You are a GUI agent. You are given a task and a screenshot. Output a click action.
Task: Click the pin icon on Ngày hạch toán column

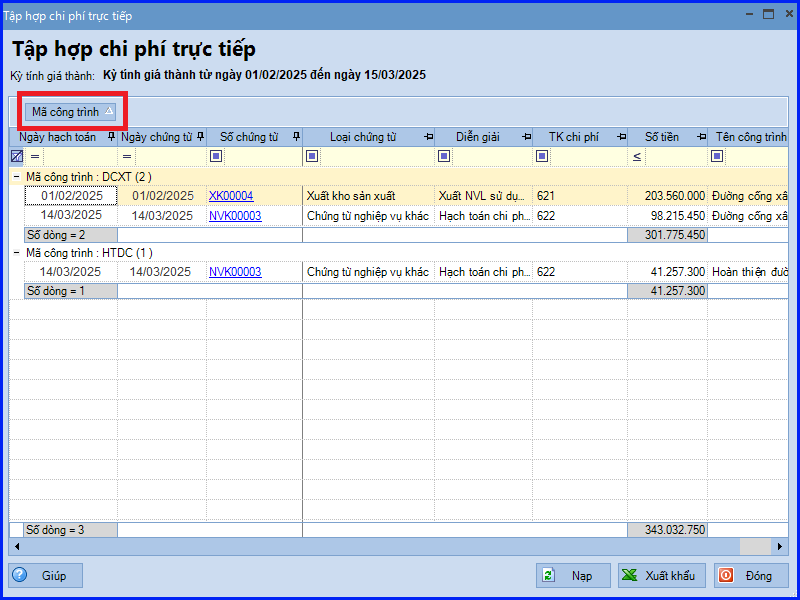[110, 137]
